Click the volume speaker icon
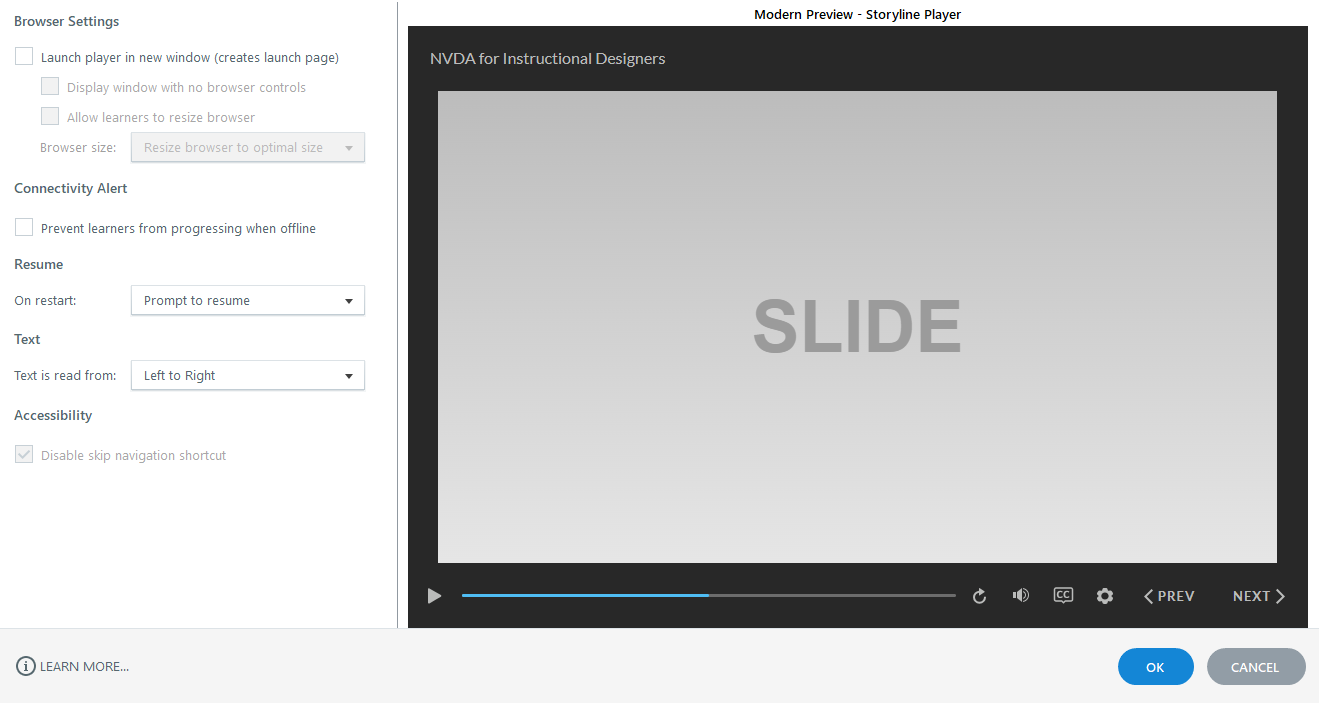This screenshot has width=1319, height=703. point(1020,595)
